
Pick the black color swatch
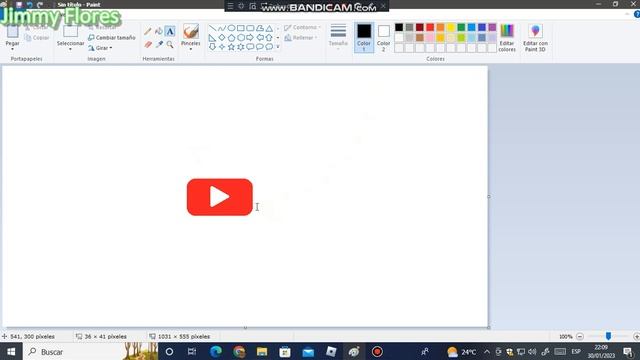[399, 27]
